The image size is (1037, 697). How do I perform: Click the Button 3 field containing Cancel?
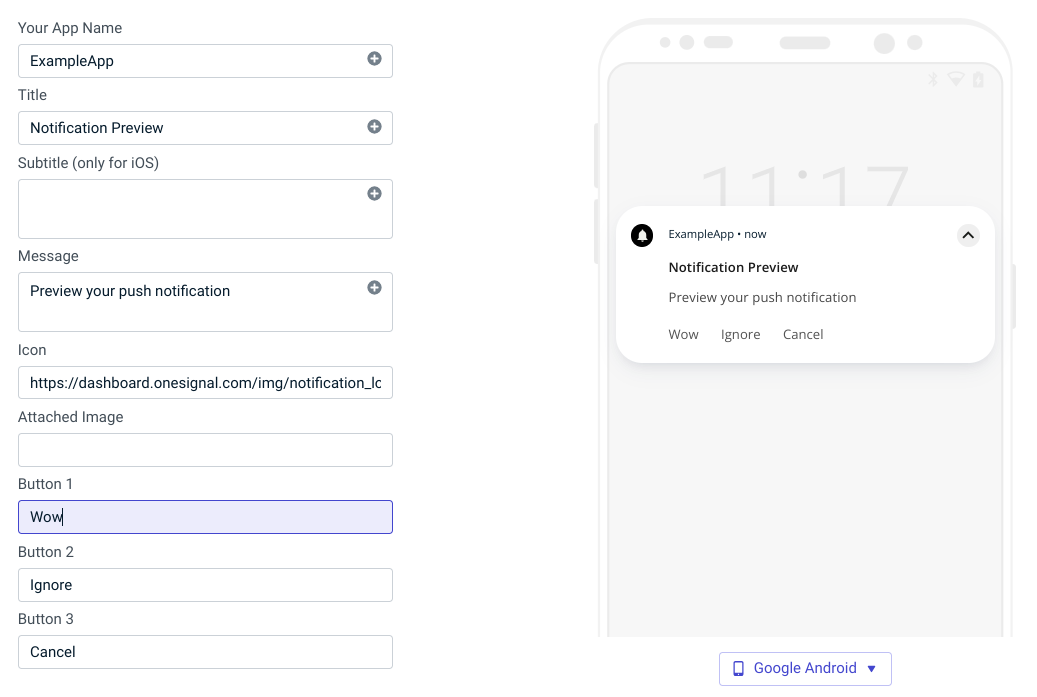point(205,652)
